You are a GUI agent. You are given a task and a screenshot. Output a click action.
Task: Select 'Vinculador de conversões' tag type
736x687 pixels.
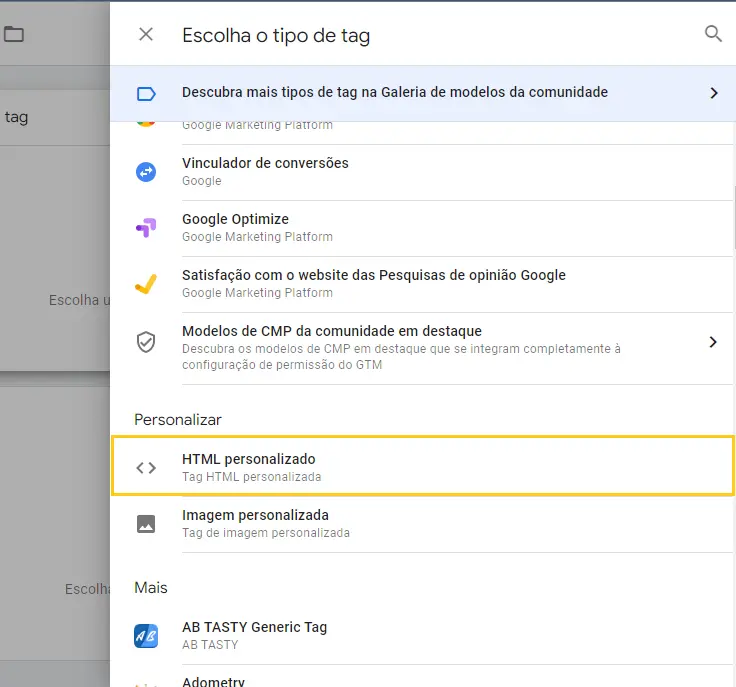pyautogui.click(x=422, y=172)
